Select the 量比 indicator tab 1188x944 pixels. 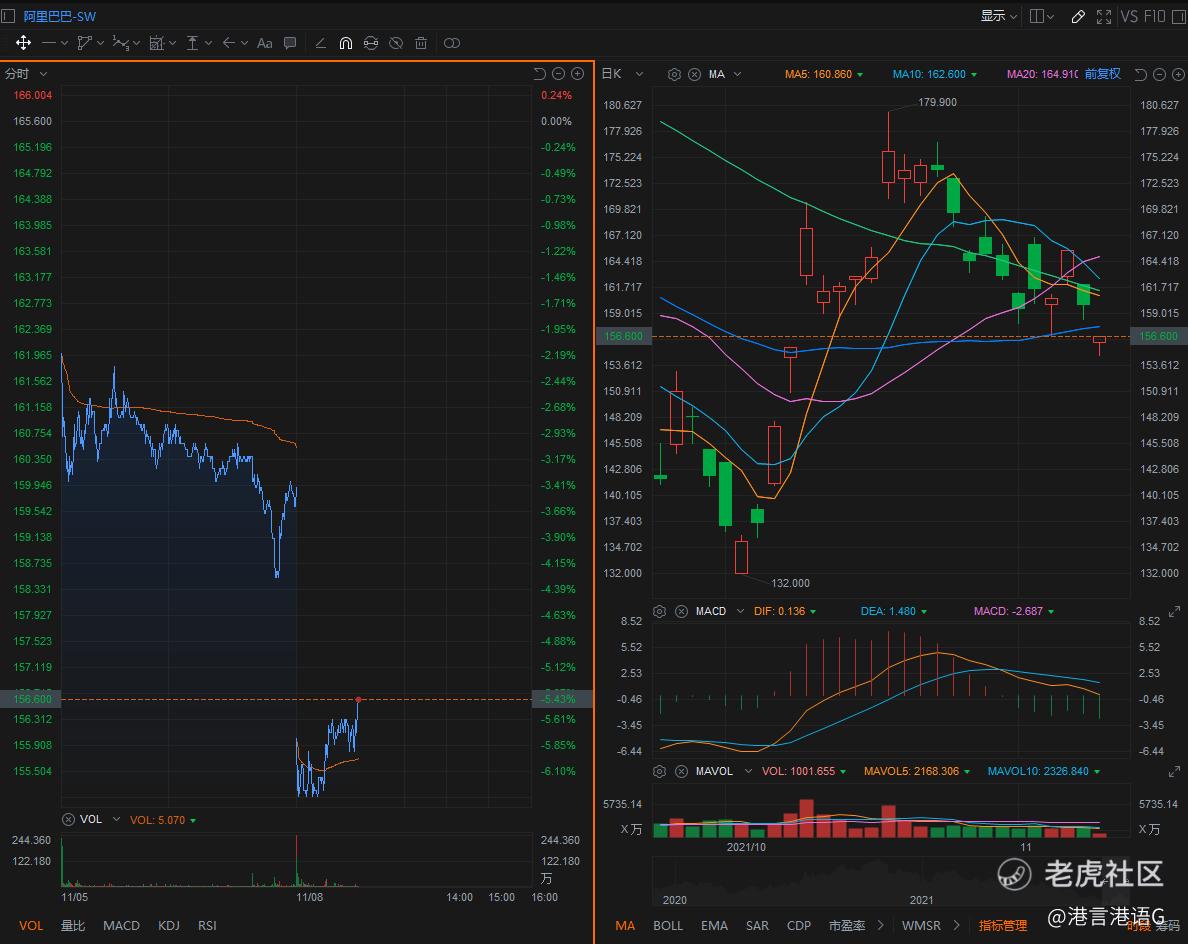[73, 925]
